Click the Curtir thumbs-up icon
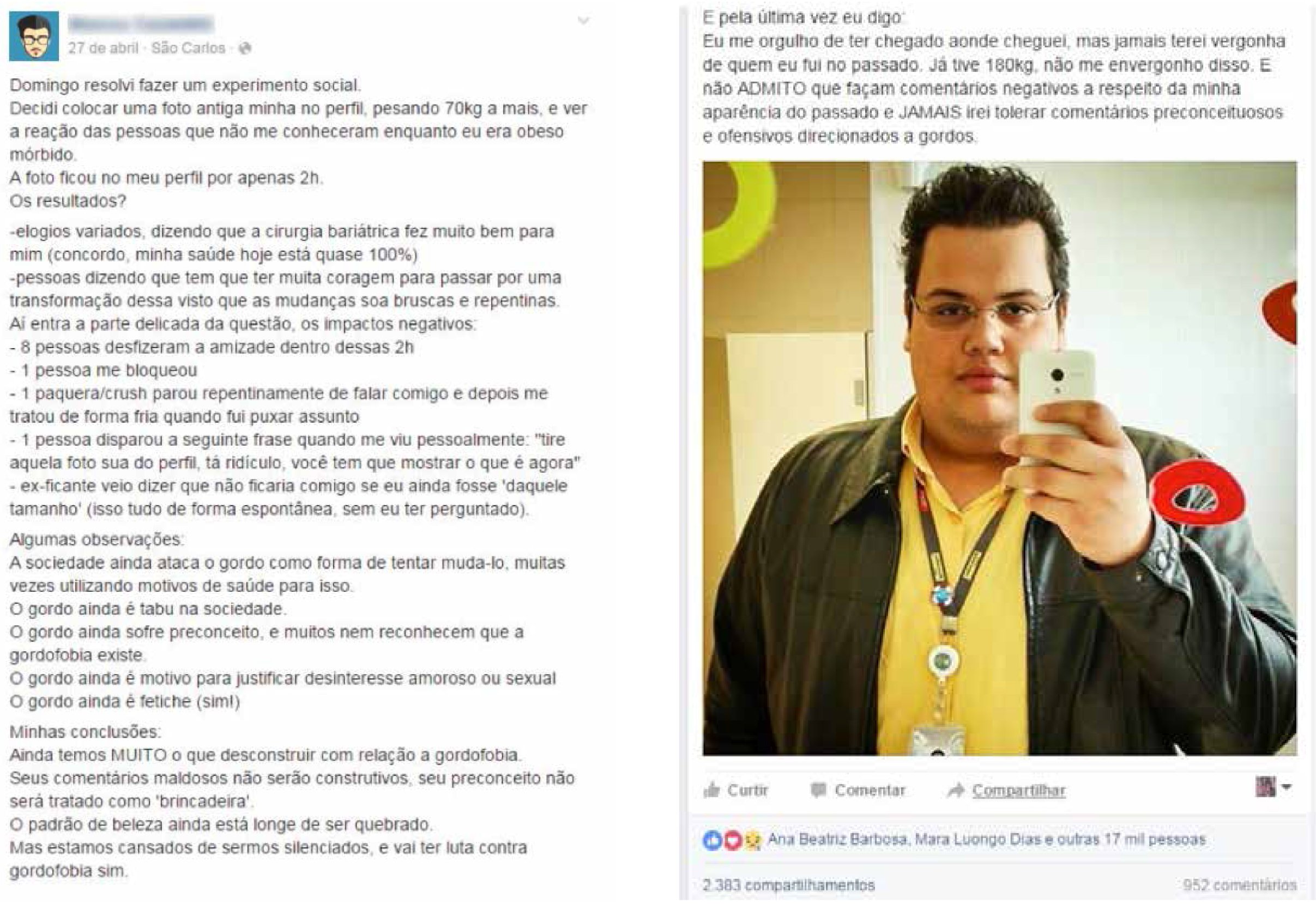Viewport: 1316px width, 904px height. pos(711,790)
